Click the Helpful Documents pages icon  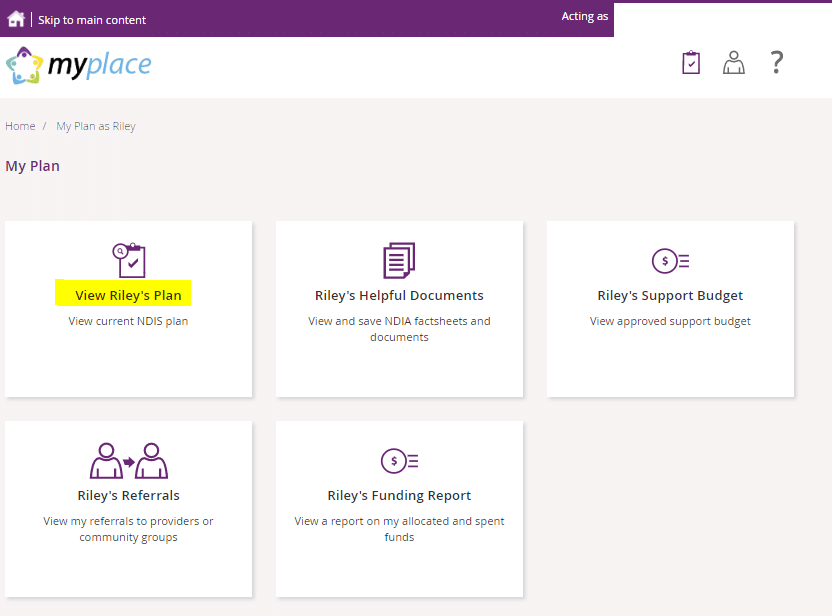click(399, 260)
